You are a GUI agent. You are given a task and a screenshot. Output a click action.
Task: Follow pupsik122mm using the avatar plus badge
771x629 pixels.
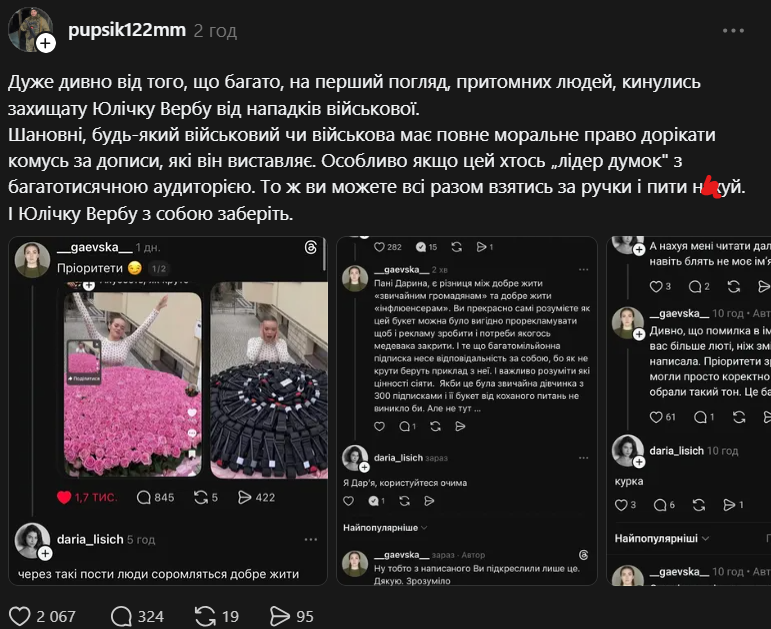click(46, 43)
